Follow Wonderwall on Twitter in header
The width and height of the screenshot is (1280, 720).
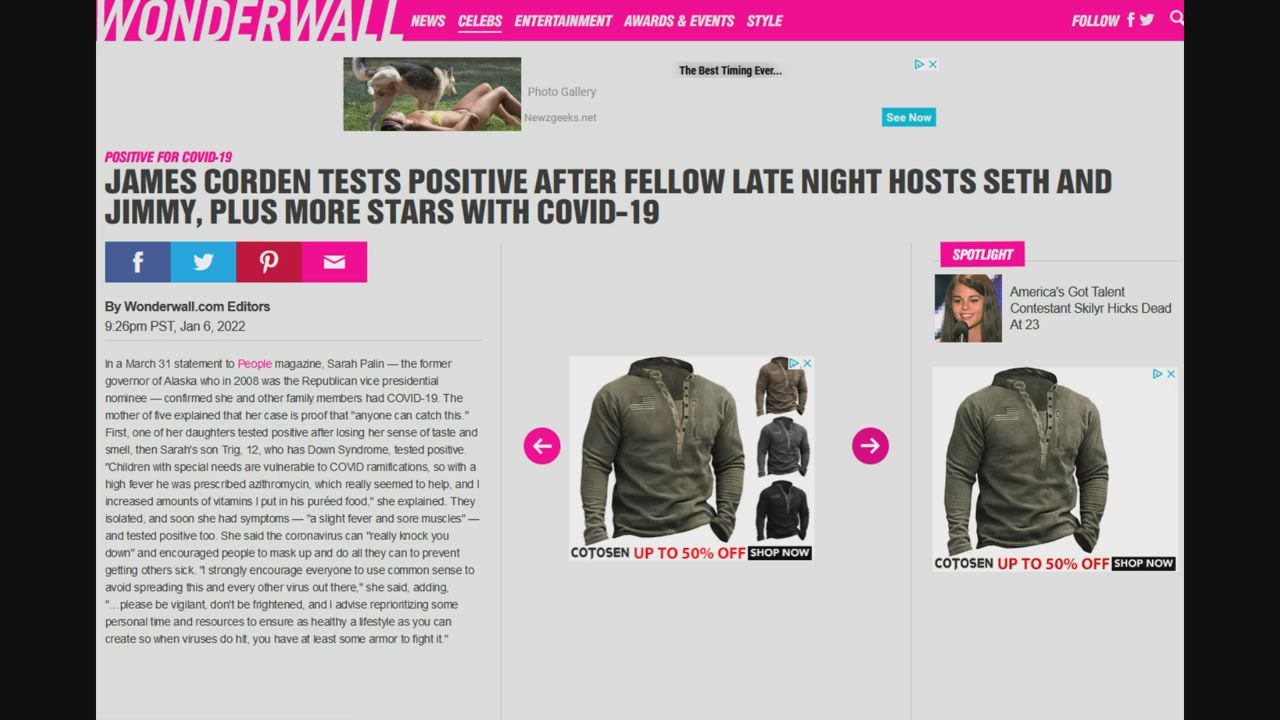[1147, 20]
